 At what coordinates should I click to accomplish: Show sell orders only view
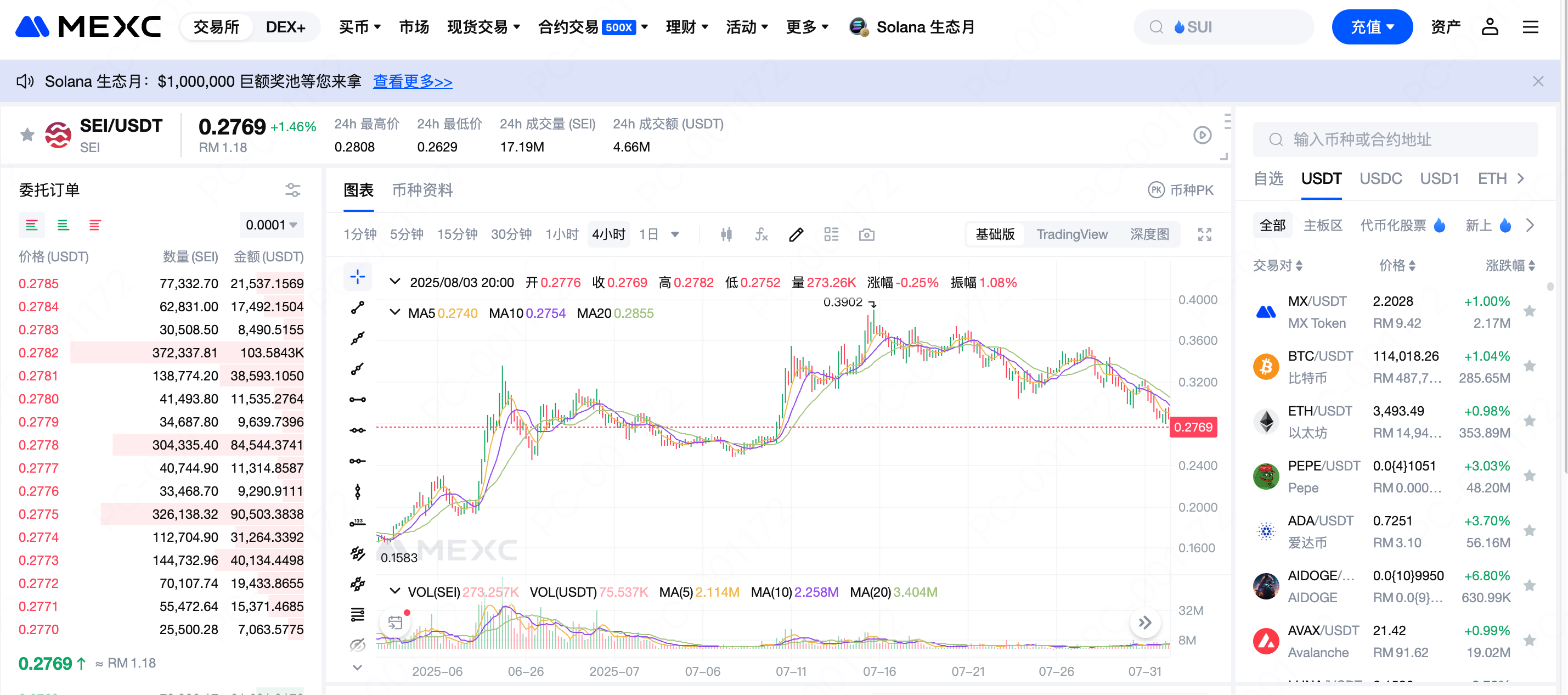pos(95,226)
